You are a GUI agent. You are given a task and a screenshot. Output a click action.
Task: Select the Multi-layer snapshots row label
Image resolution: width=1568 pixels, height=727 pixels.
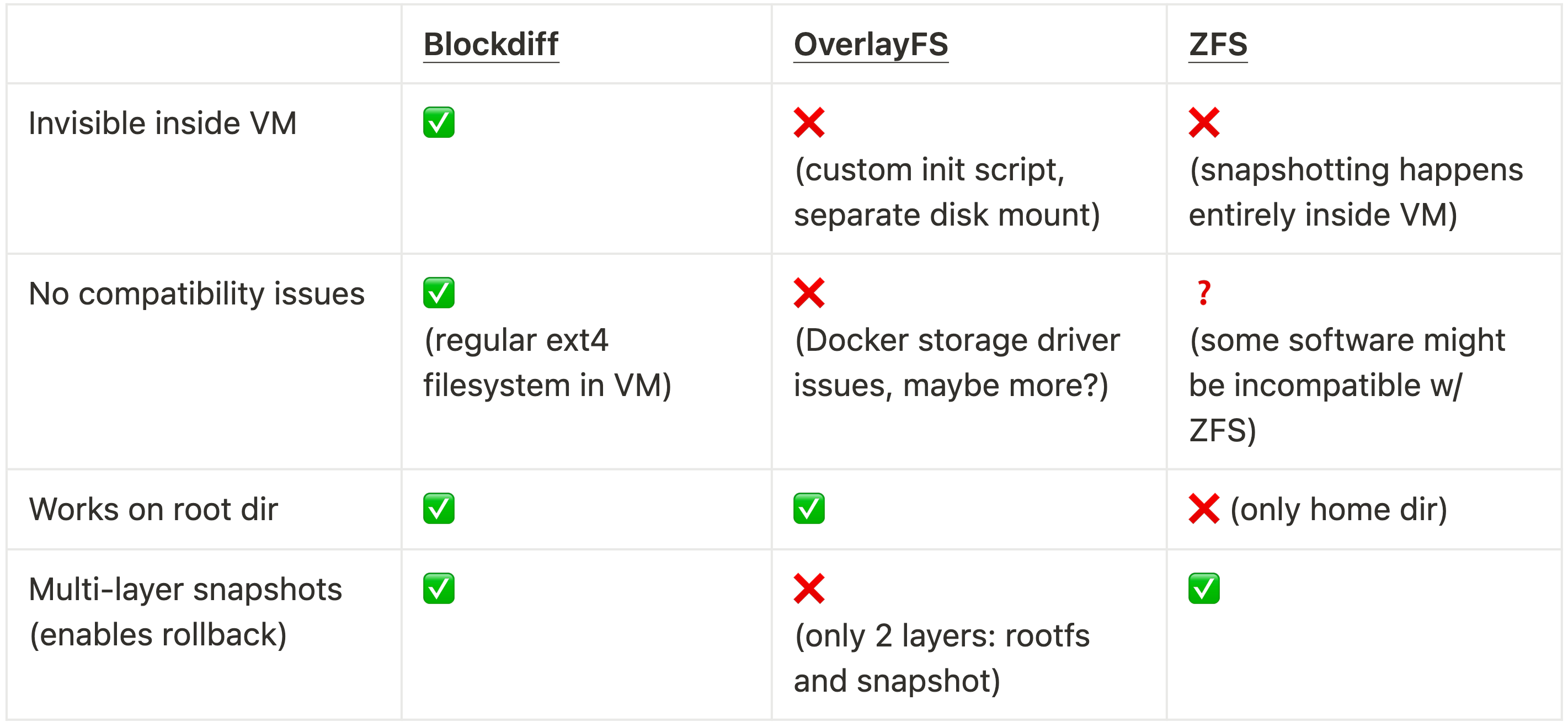[x=185, y=612]
